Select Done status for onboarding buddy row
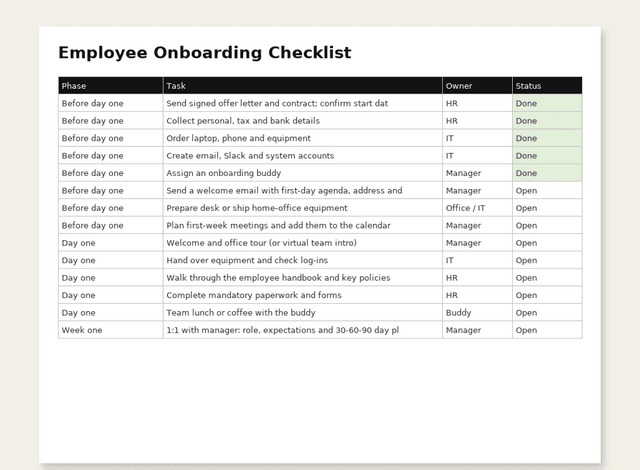640x470 pixels. click(x=547, y=173)
